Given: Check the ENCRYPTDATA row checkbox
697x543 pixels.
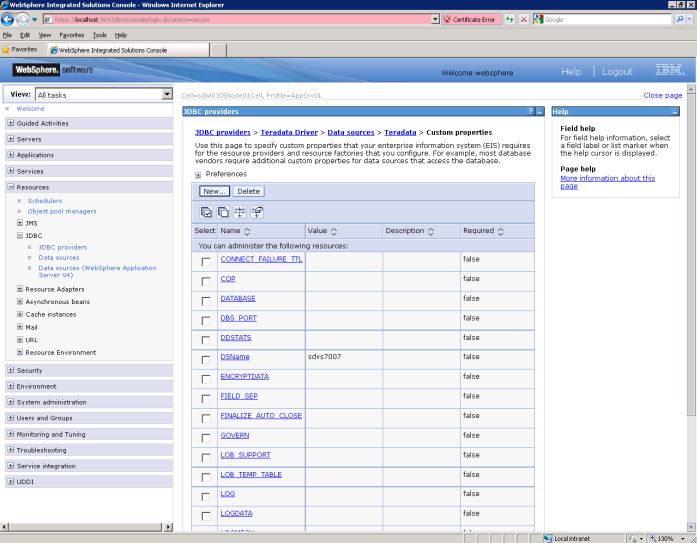Looking at the screenshot, I should (x=206, y=379).
